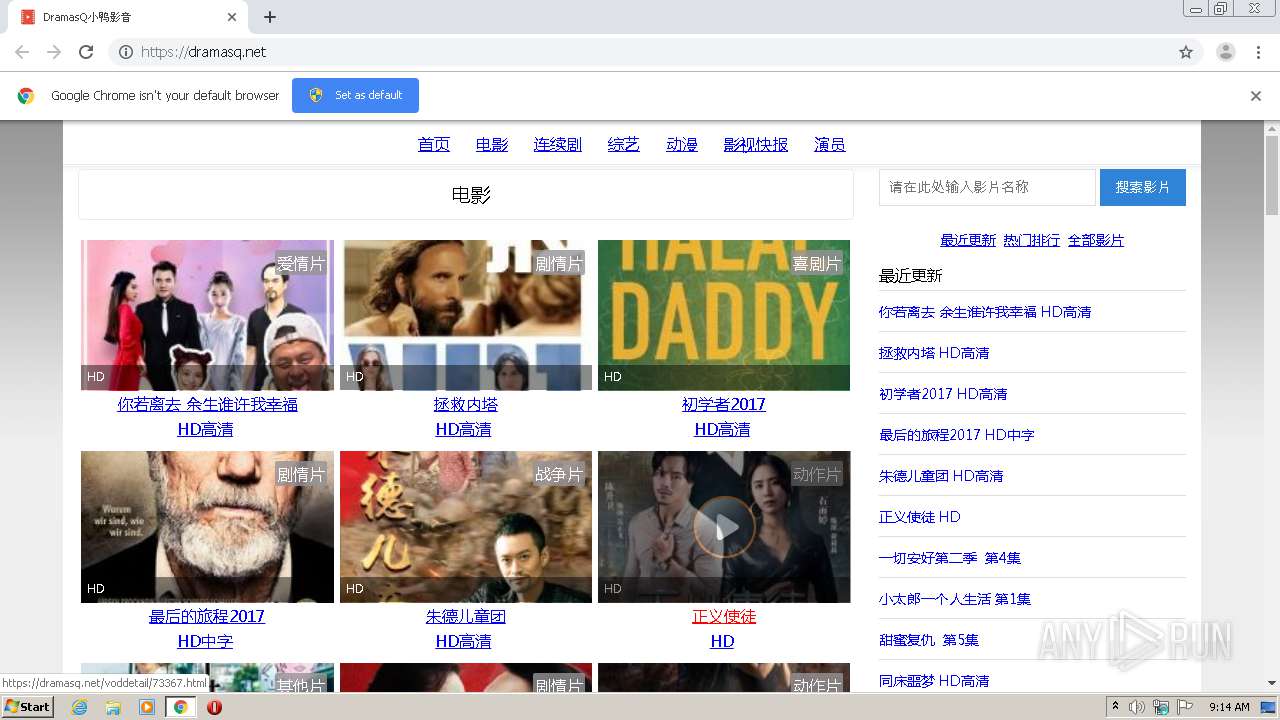The width and height of the screenshot is (1280, 720).
Task: Click the 拯救内塔 title link
Action: point(466,404)
